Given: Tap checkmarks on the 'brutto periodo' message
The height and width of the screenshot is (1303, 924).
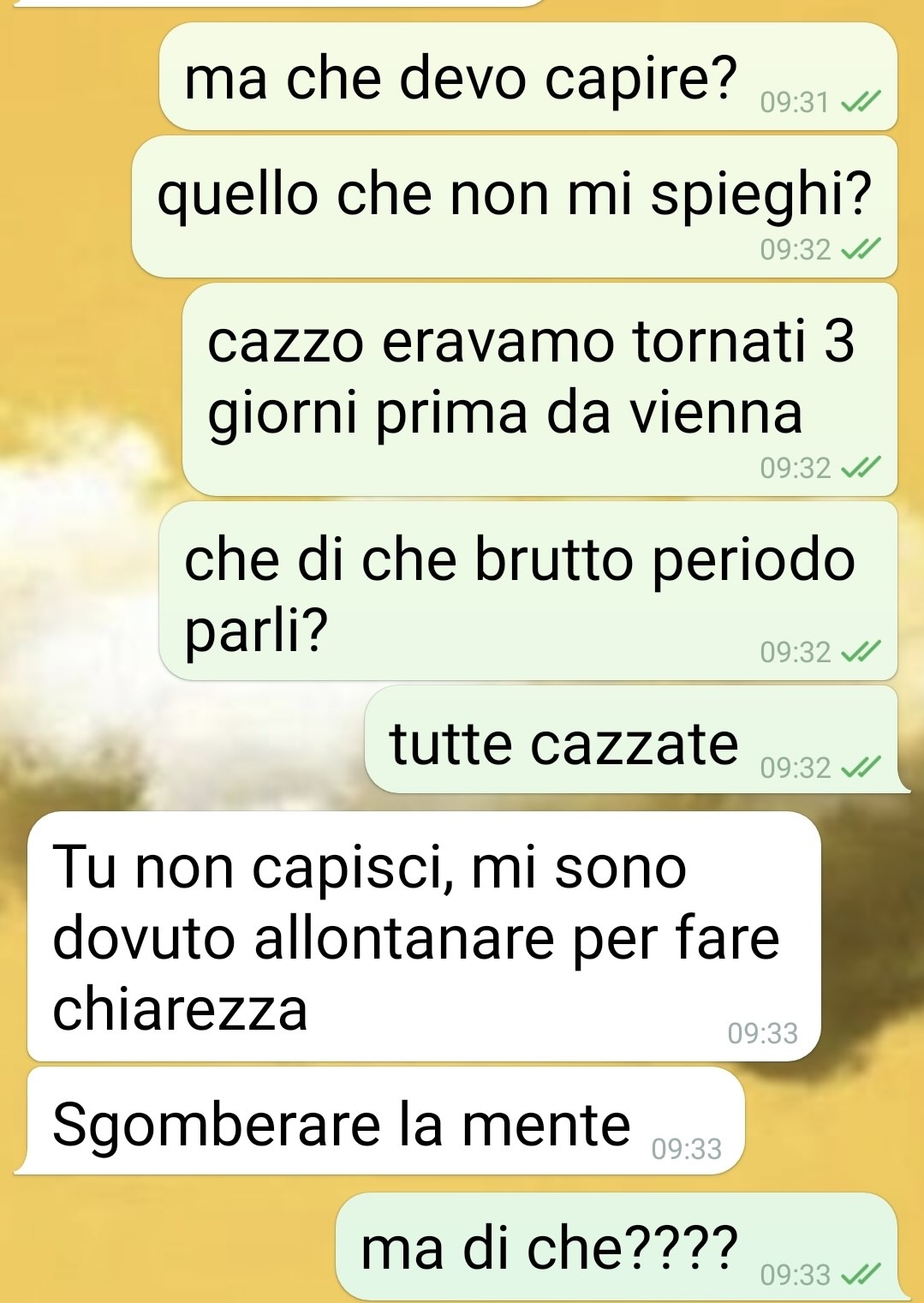Looking at the screenshot, I should 860,653.
